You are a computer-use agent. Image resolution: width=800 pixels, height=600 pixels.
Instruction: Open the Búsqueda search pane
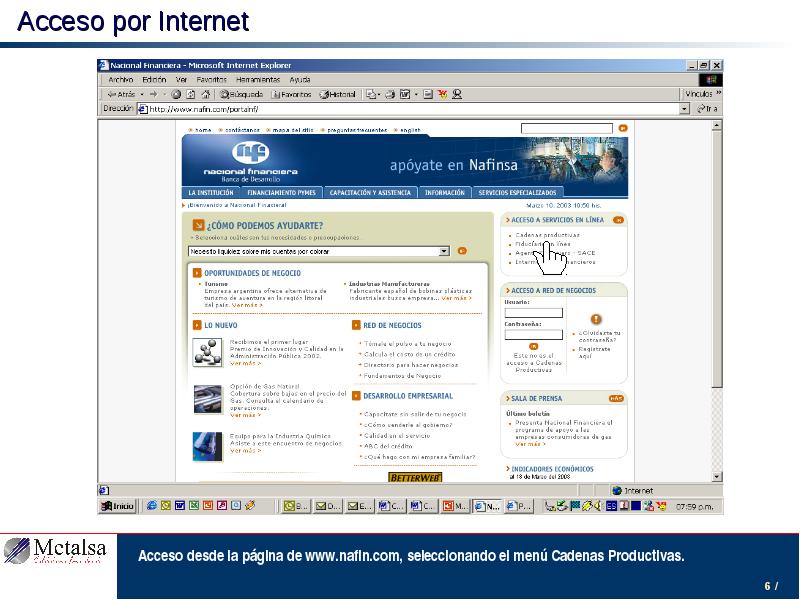click(242, 94)
